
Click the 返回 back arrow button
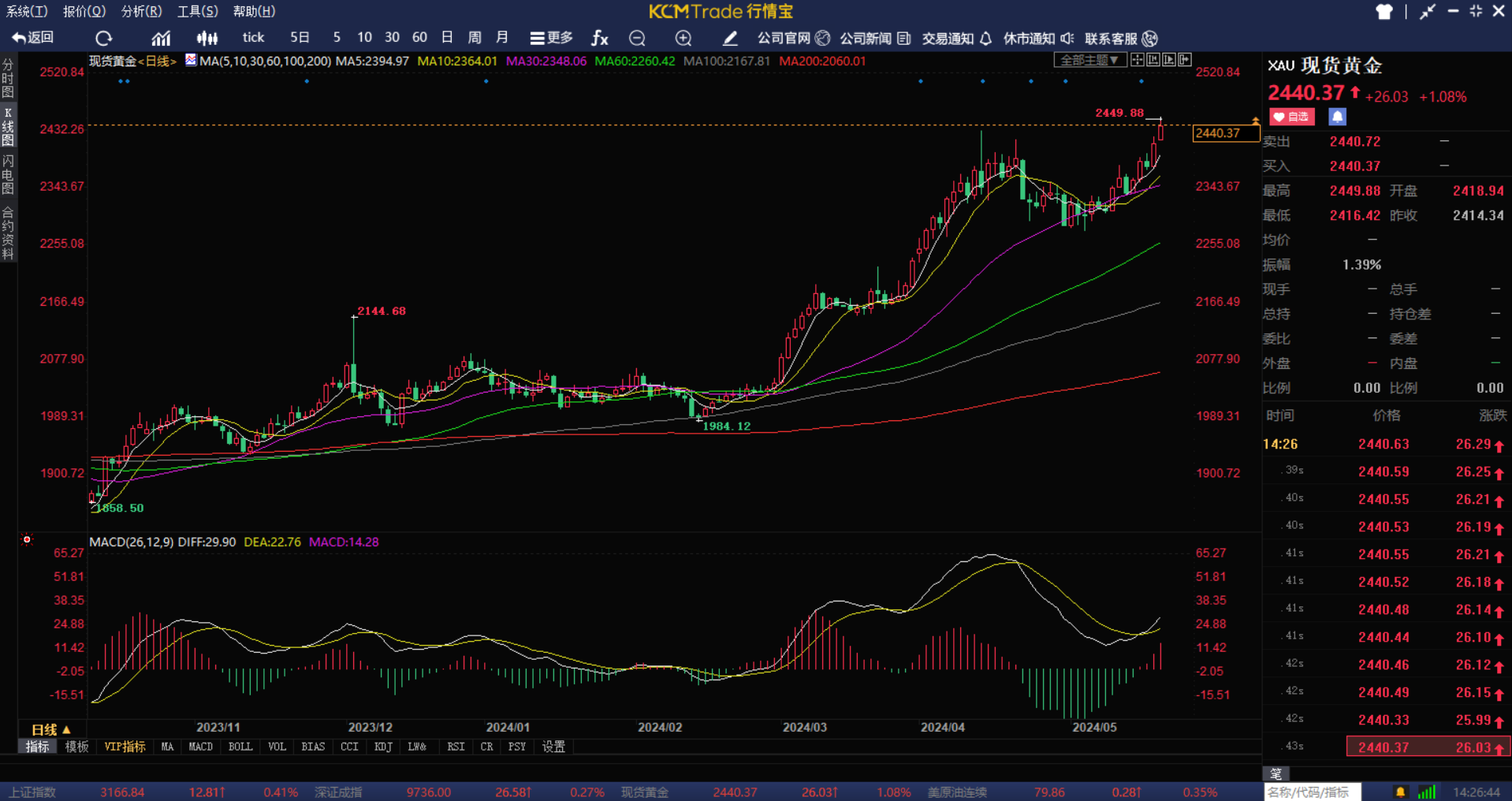32,38
